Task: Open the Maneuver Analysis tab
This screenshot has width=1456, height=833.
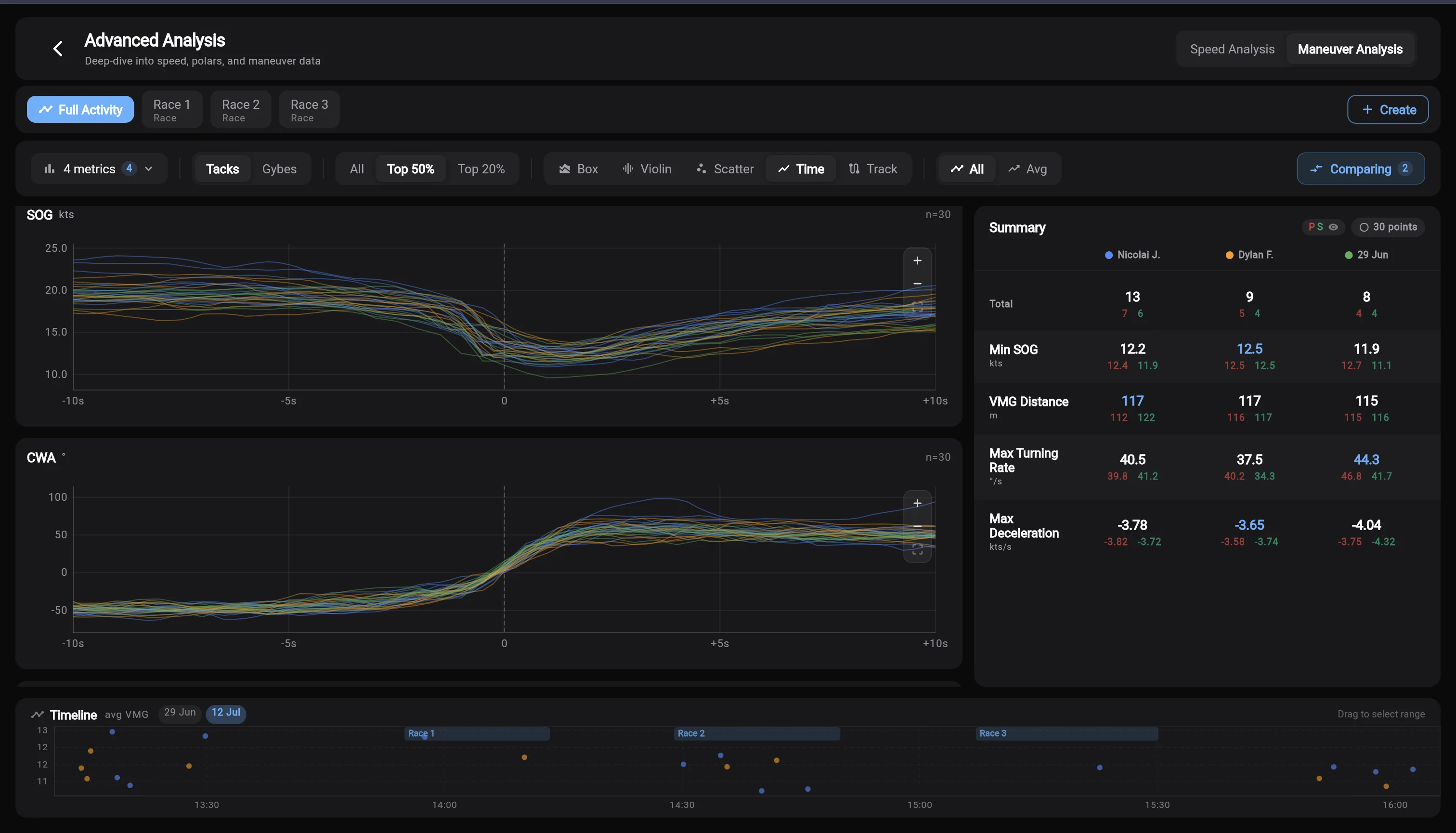Action: (x=1350, y=49)
